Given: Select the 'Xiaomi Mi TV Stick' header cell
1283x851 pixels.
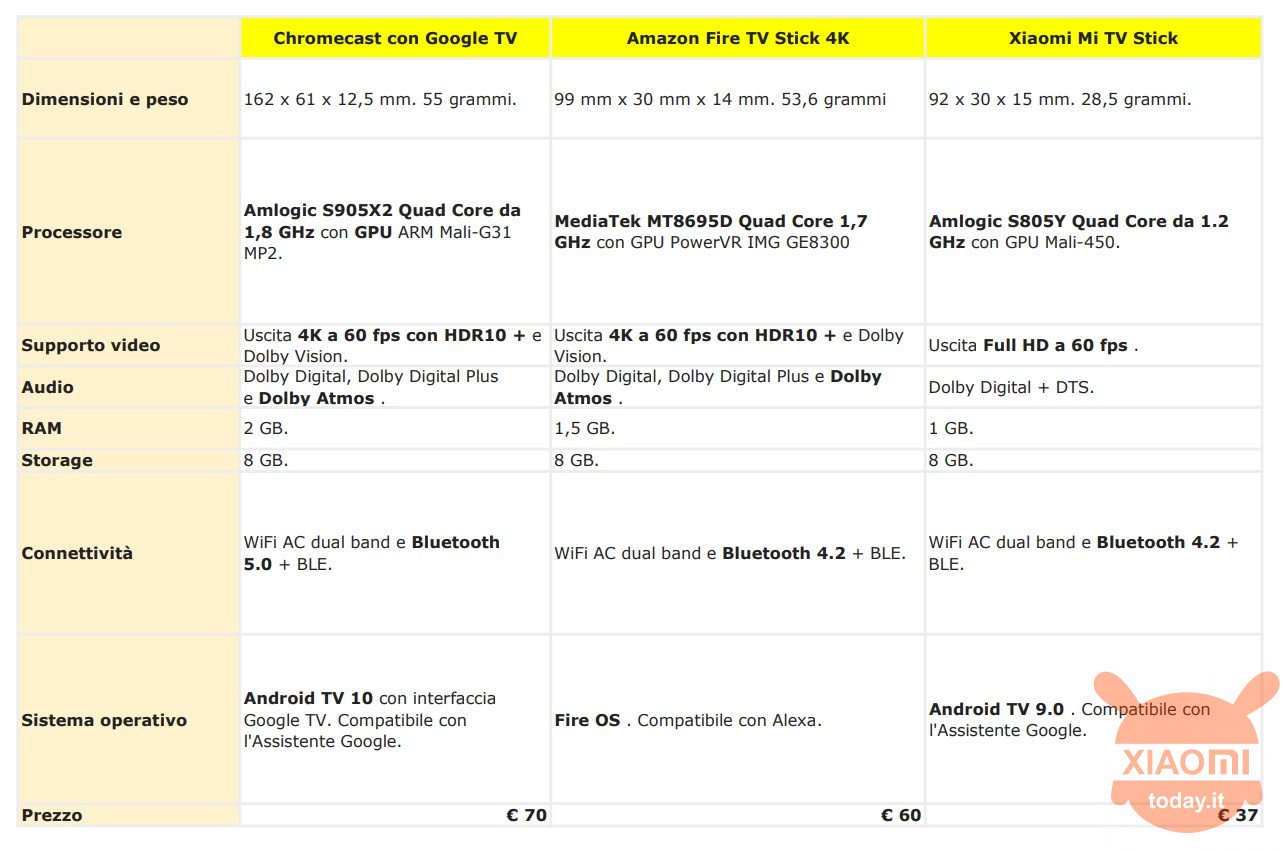Looking at the screenshot, I should (x=1093, y=38).
